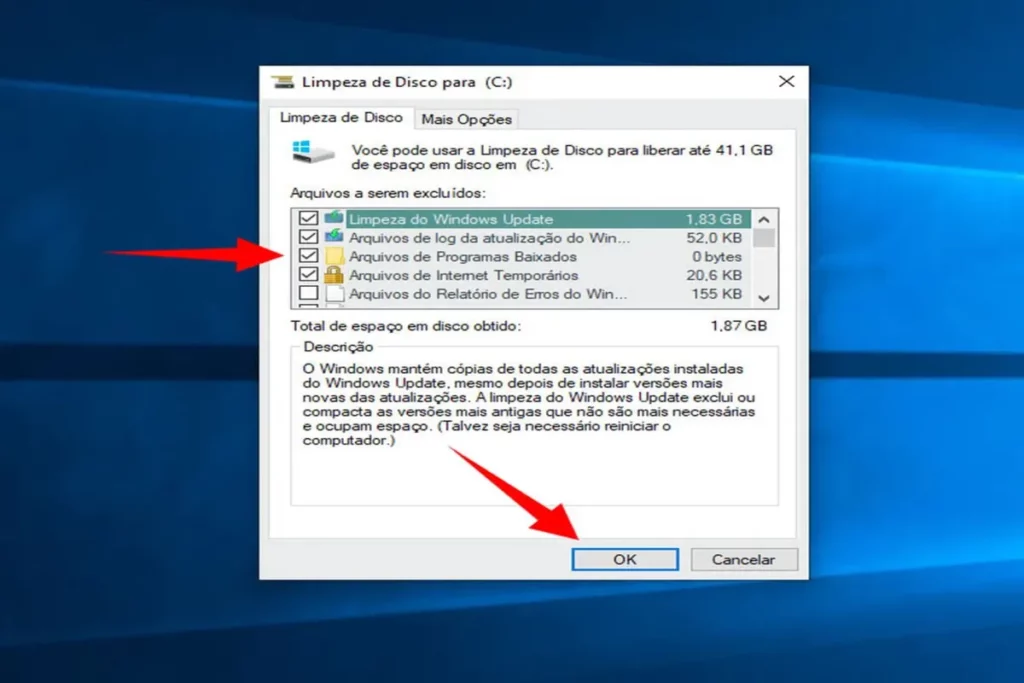Uncheck Arquivos de Programas Baixados checkbox

[308, 255]
